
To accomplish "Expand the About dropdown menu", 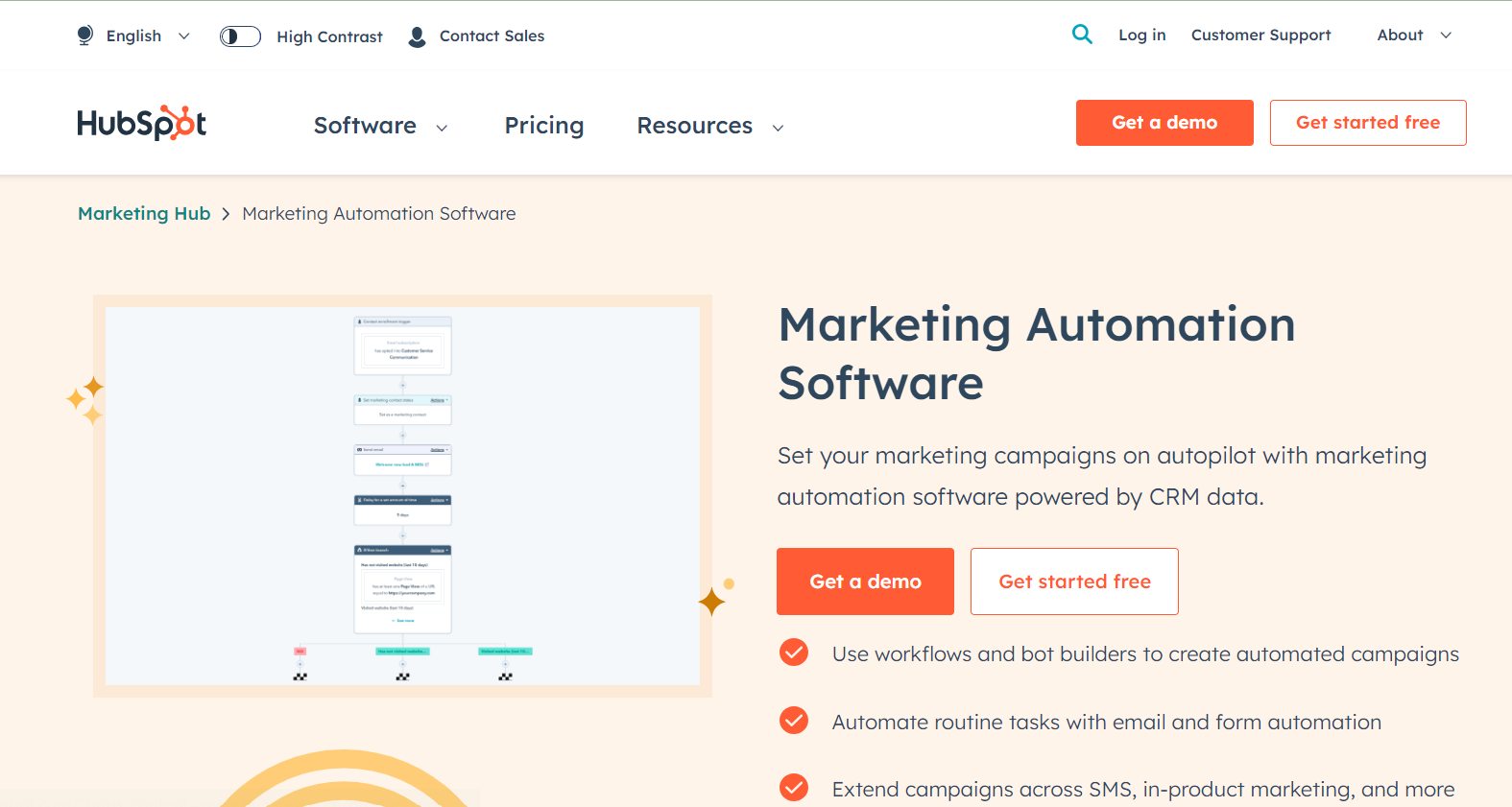I will click(1414, 36).
